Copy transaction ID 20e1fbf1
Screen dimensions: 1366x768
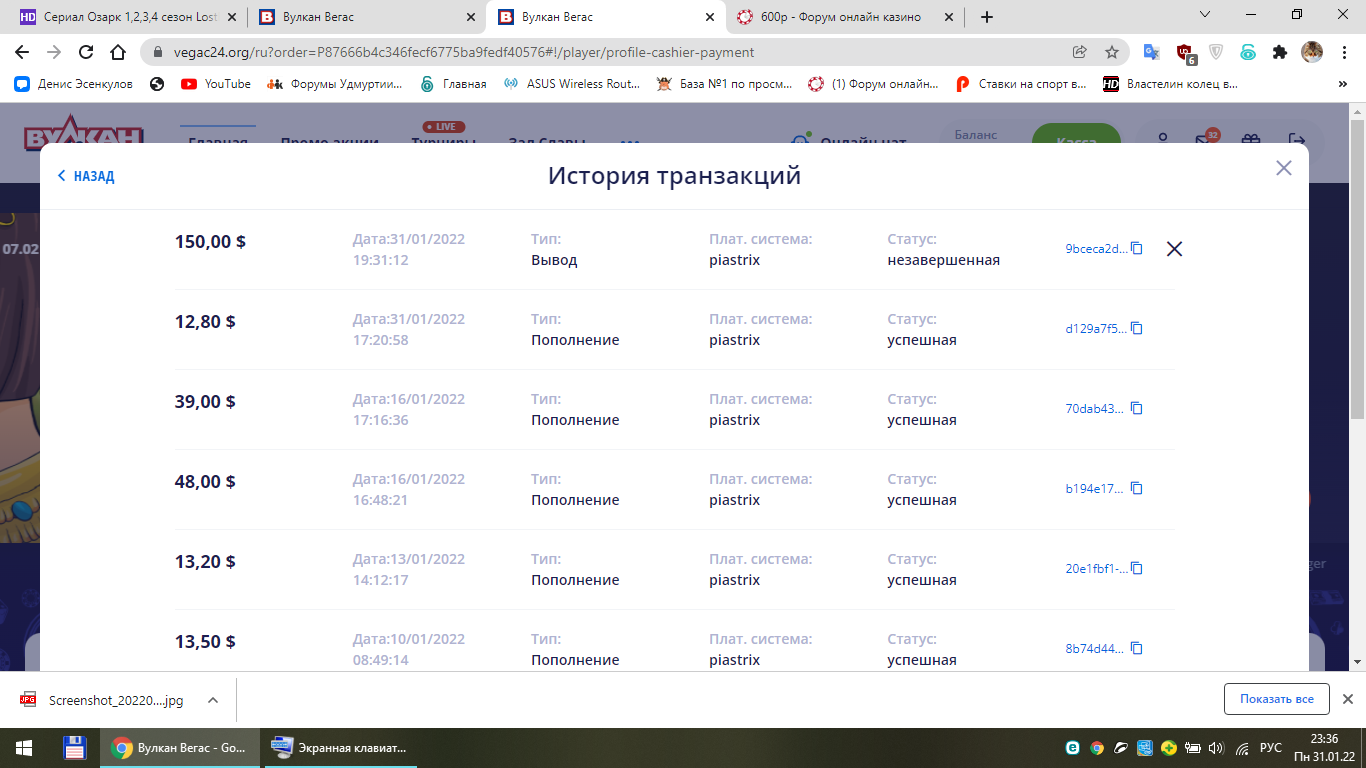coord(1136,568)
